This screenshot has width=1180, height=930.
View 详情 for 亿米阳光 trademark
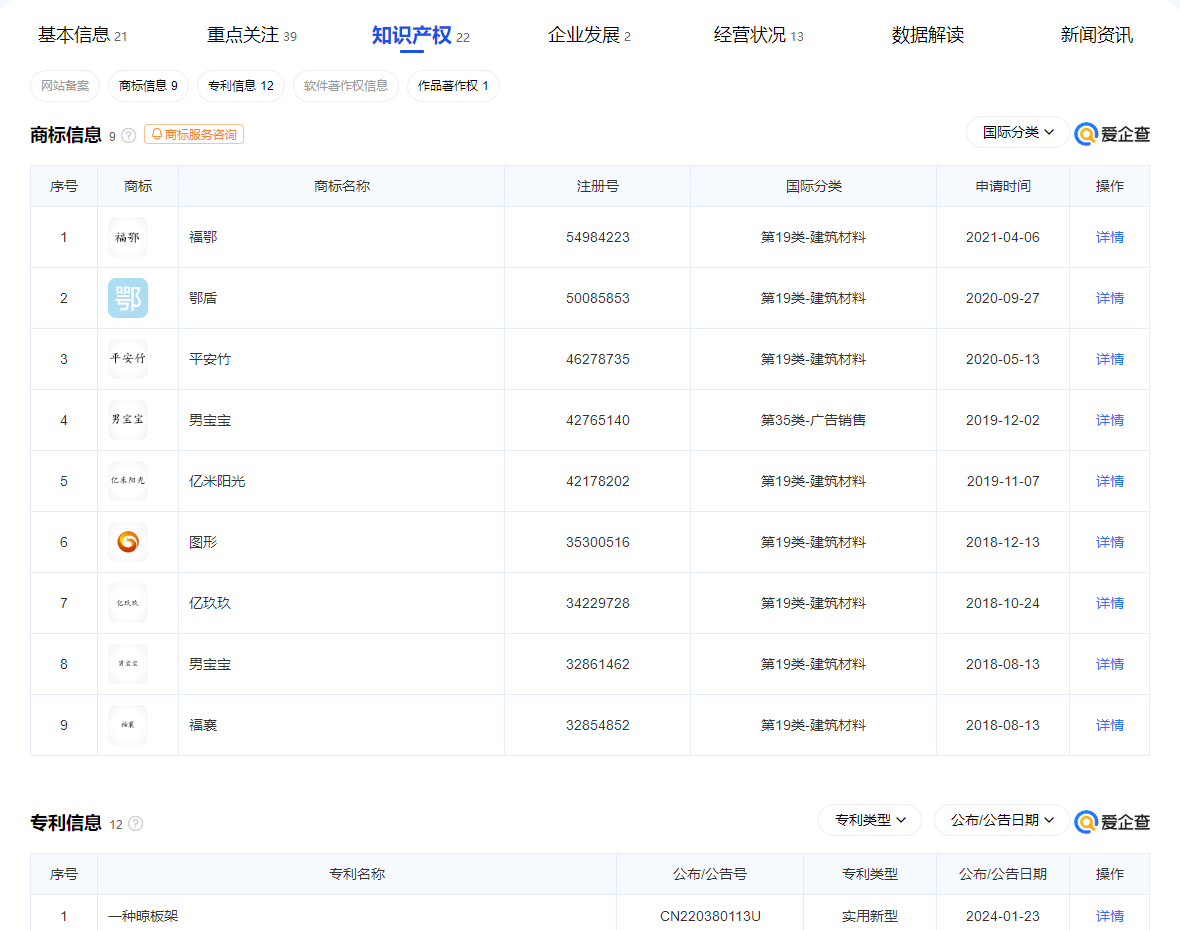tap(1110, 481)
